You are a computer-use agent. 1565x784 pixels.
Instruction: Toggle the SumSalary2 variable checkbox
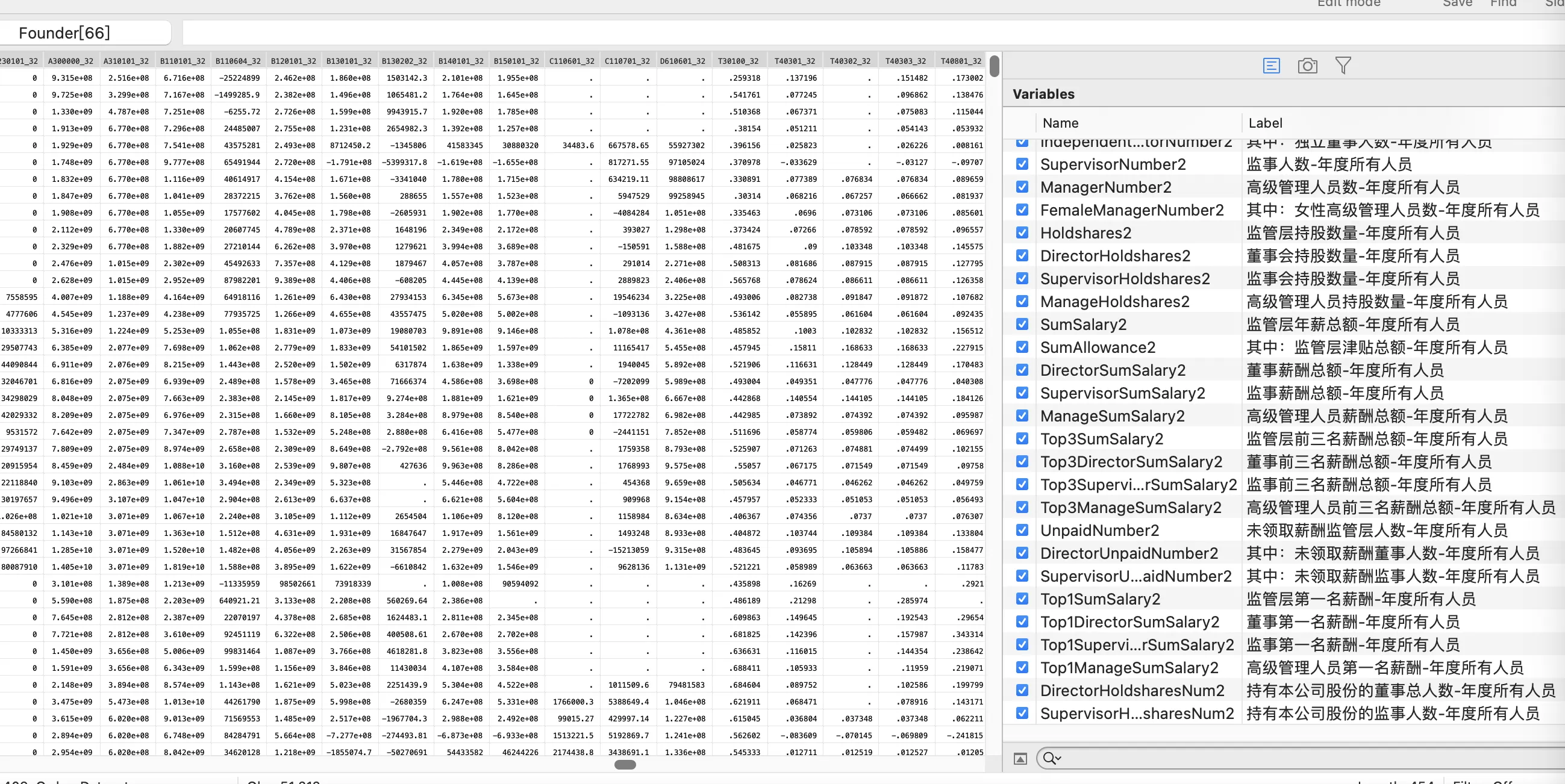coord(1022,325)
